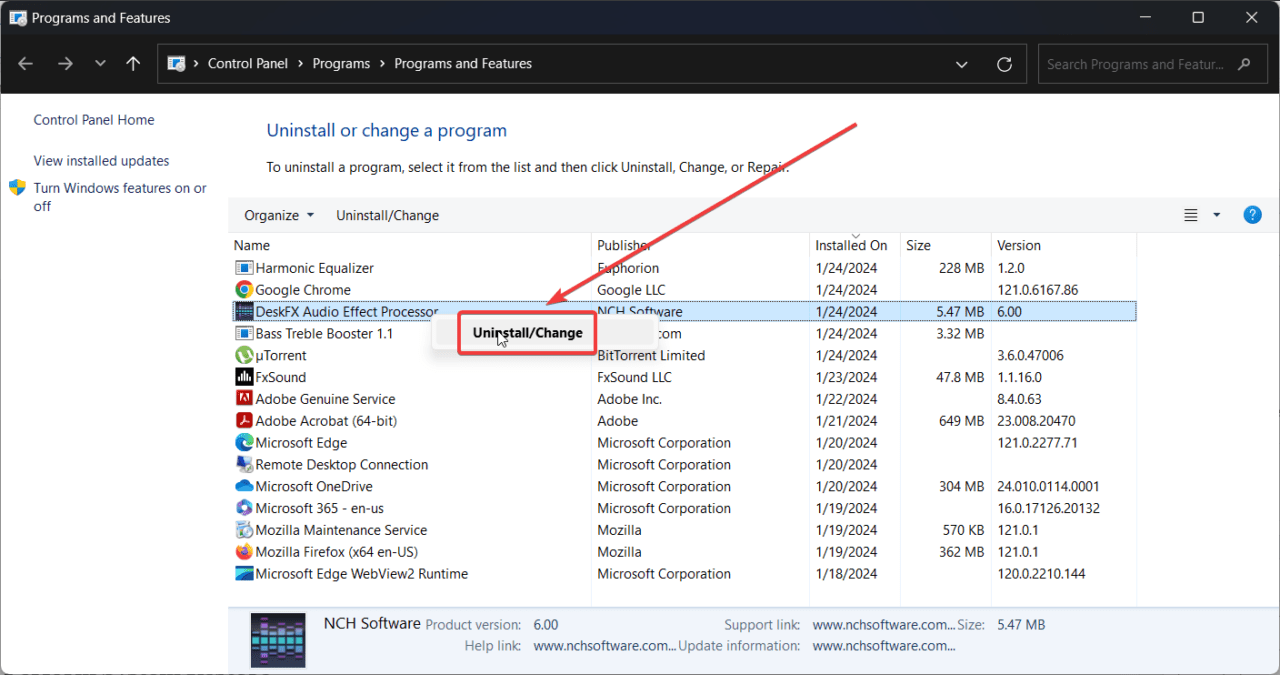This screenshot has width=1280, height=675.
Task: Select the Adobe Acrobat (64-bit) icon
Action: tap(244, 421)
